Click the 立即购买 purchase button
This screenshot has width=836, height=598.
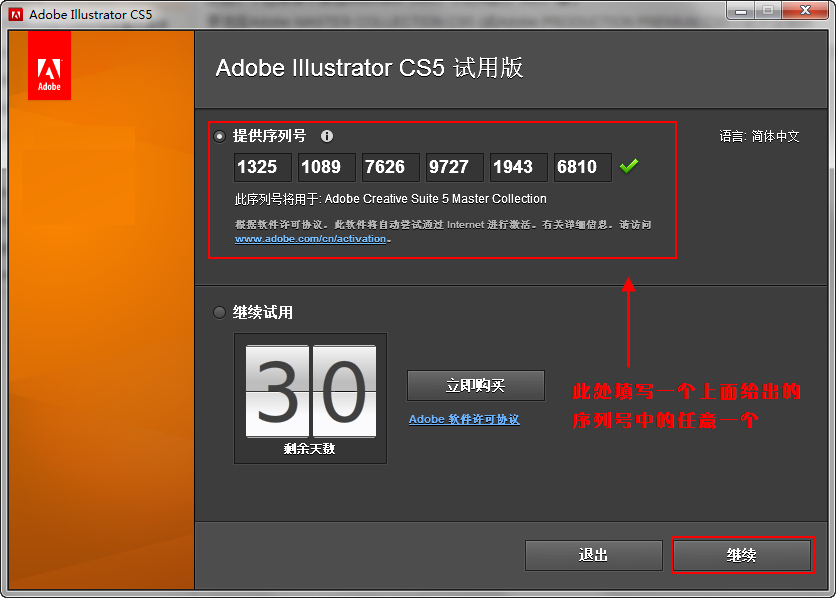click(x=475, y=385)
